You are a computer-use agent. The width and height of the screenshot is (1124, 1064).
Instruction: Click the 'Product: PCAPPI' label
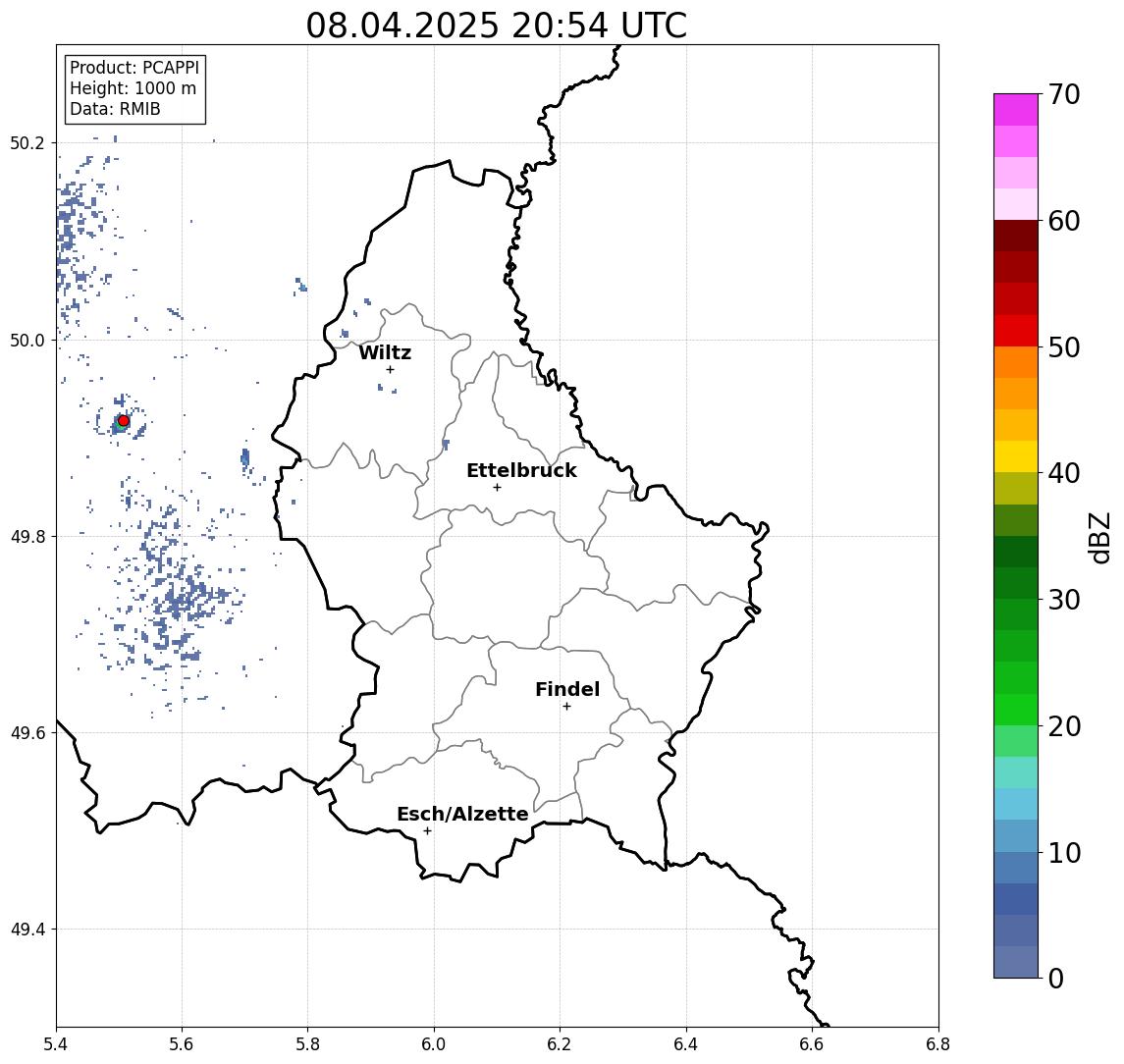pyautogui.click(x=134, y=68)
